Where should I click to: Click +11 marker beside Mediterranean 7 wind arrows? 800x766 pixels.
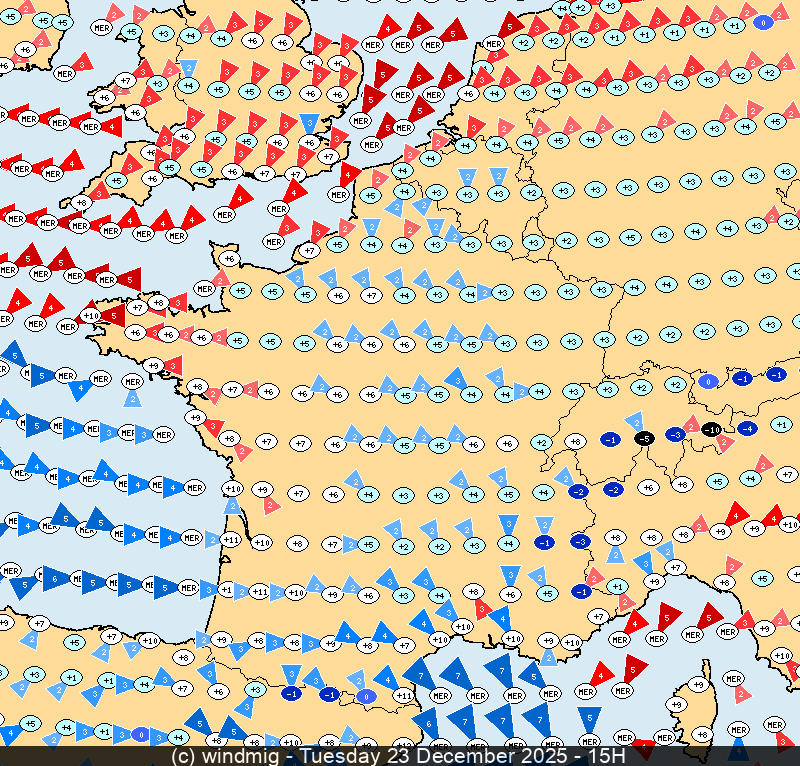click(404, 695)
